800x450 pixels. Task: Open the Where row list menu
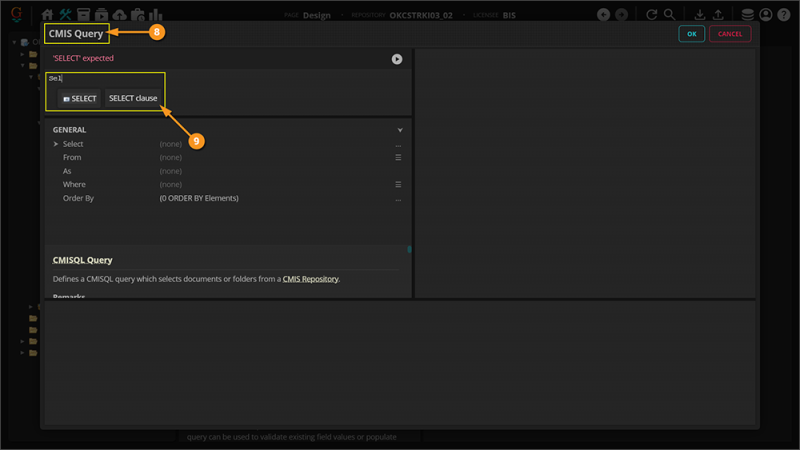(398, 185)
